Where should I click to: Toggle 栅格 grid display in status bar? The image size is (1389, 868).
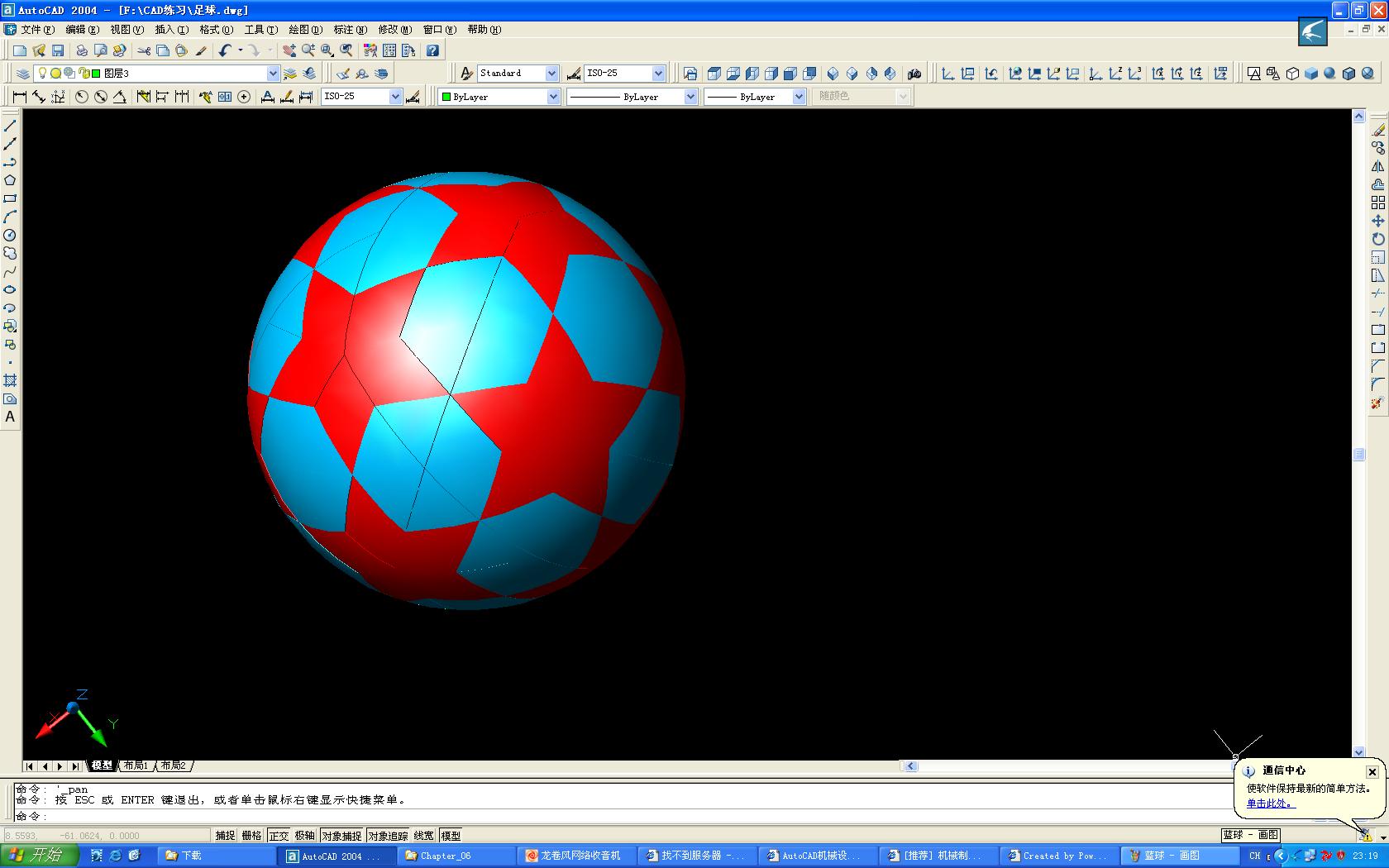[251, 835]
